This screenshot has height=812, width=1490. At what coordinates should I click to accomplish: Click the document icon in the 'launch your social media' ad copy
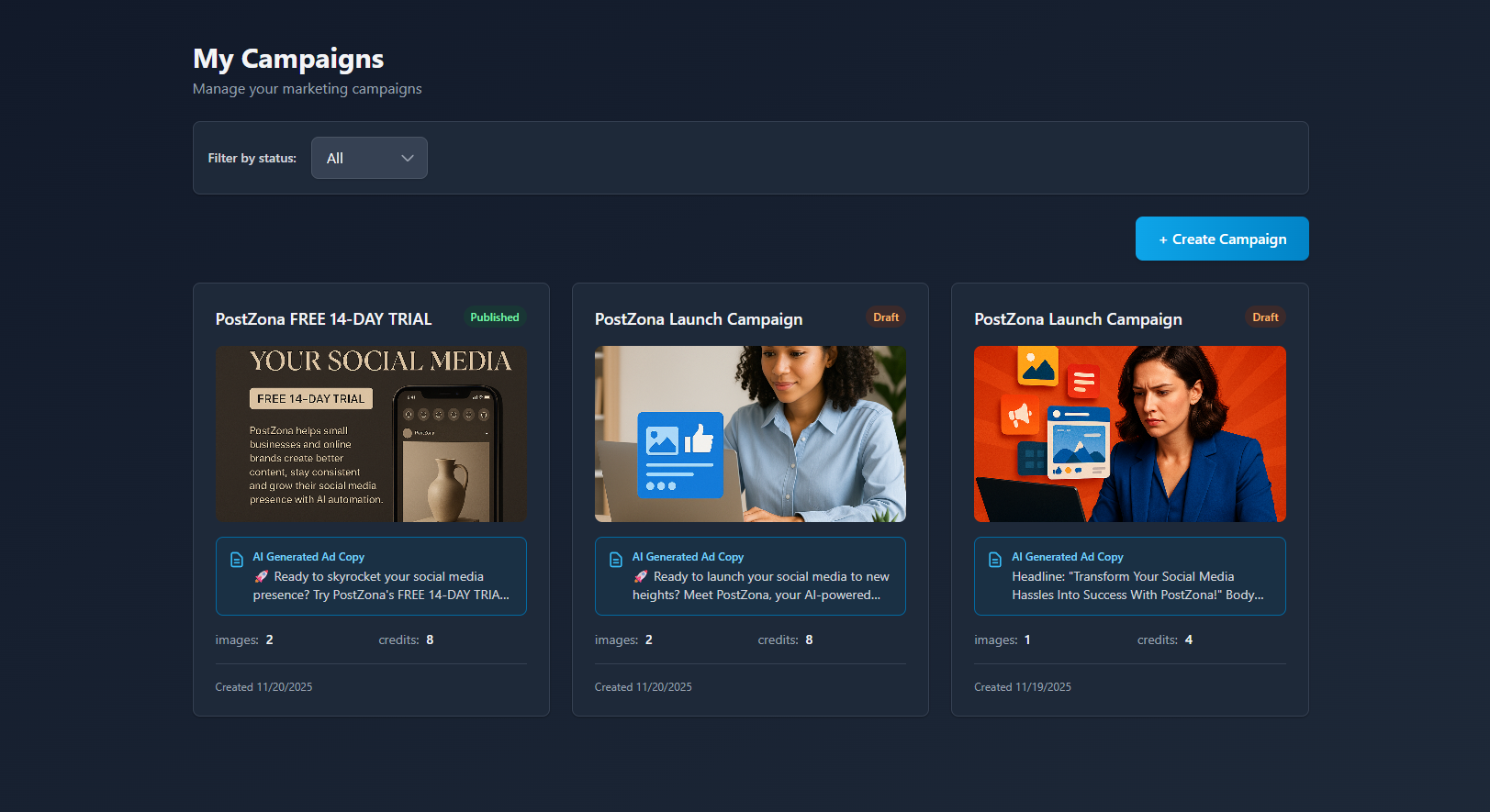pos(616,559)
